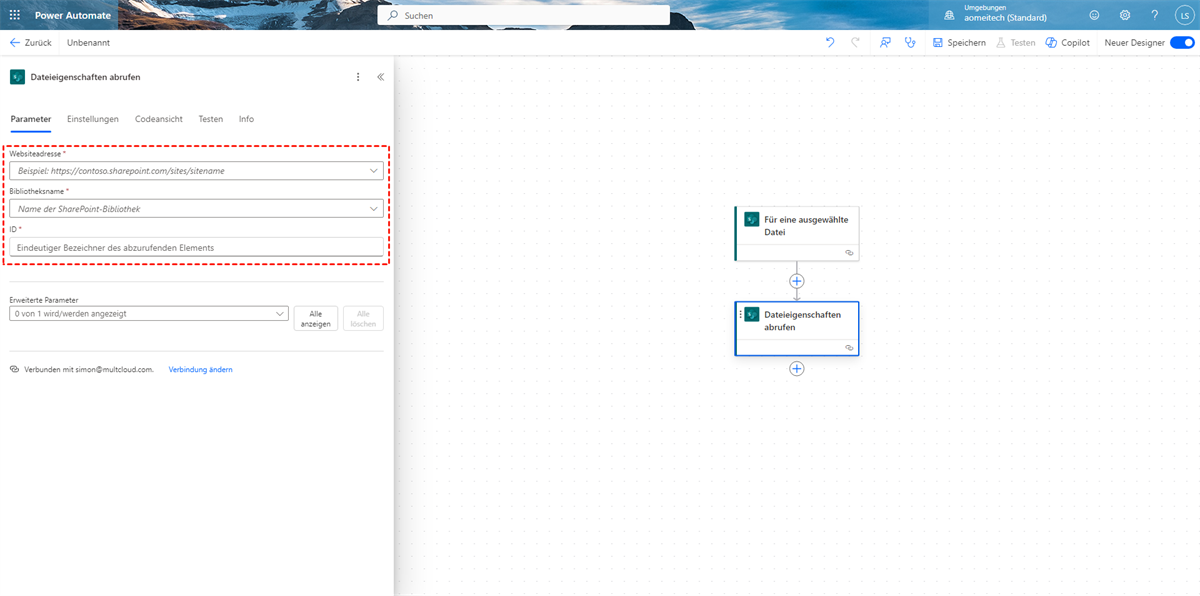Click the Bibliotheksname input field

(195, 209)
